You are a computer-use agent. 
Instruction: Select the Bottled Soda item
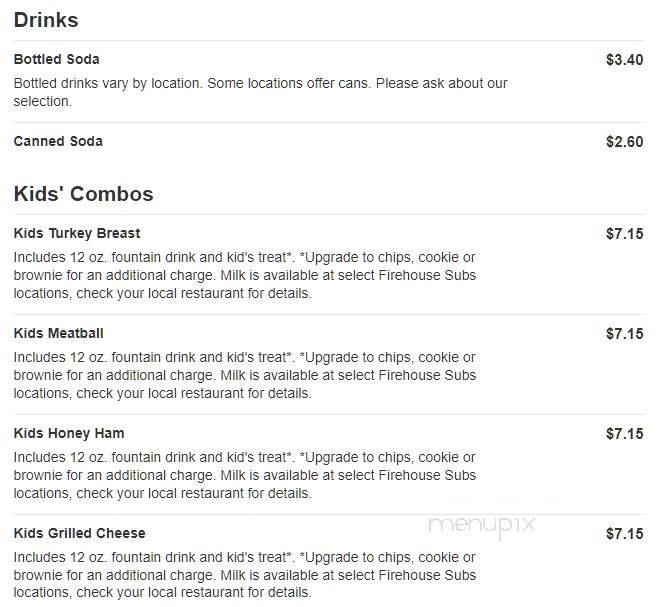pyautogui.click(x=56, y=59)
